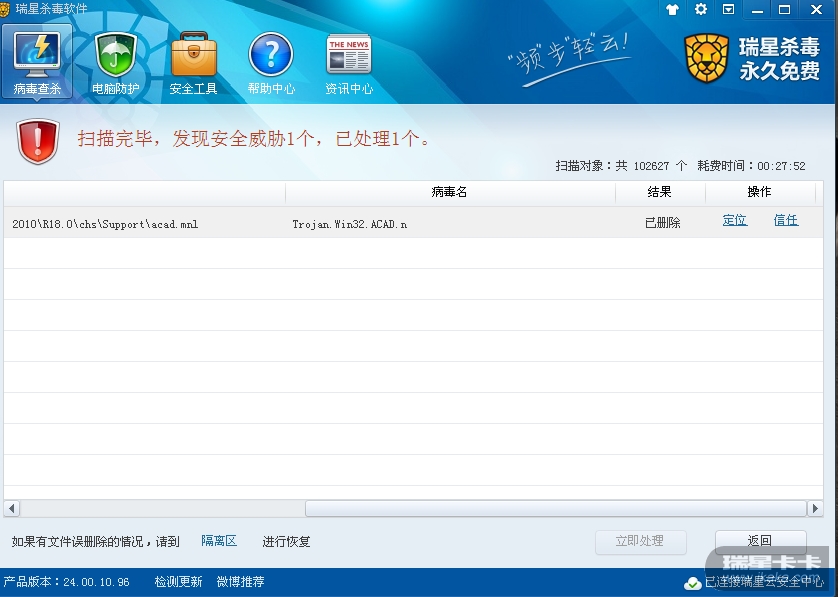Click the 定位 locate link
The height and width of the screenshot is (597, 838).
735,220
